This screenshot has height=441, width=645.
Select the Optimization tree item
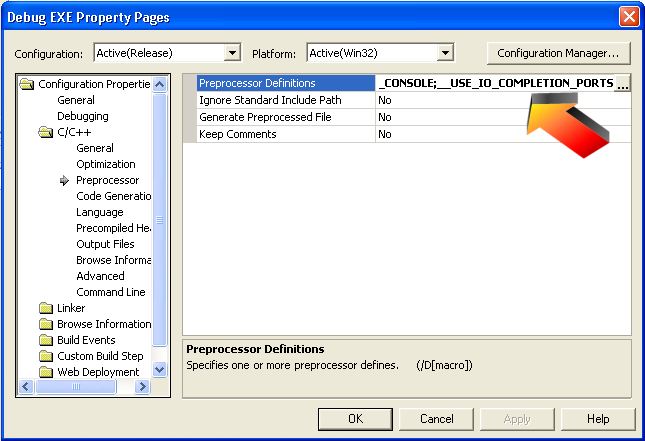tap(106, 164)
